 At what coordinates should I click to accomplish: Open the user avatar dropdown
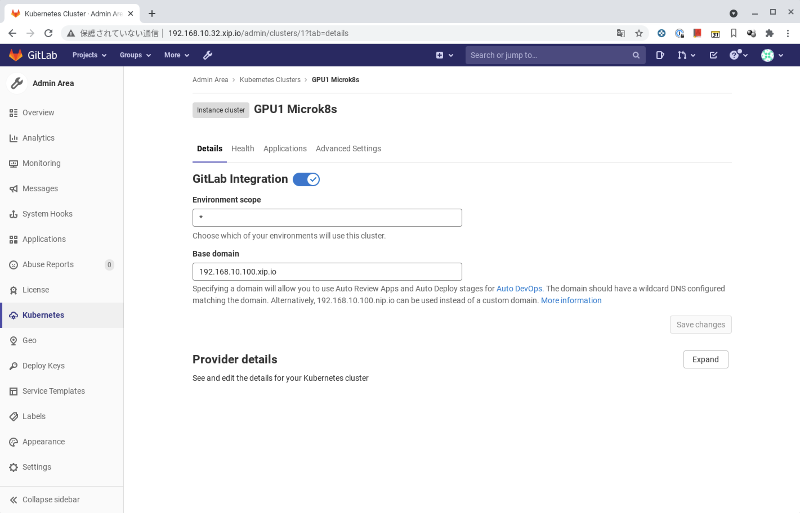[771, 55]
